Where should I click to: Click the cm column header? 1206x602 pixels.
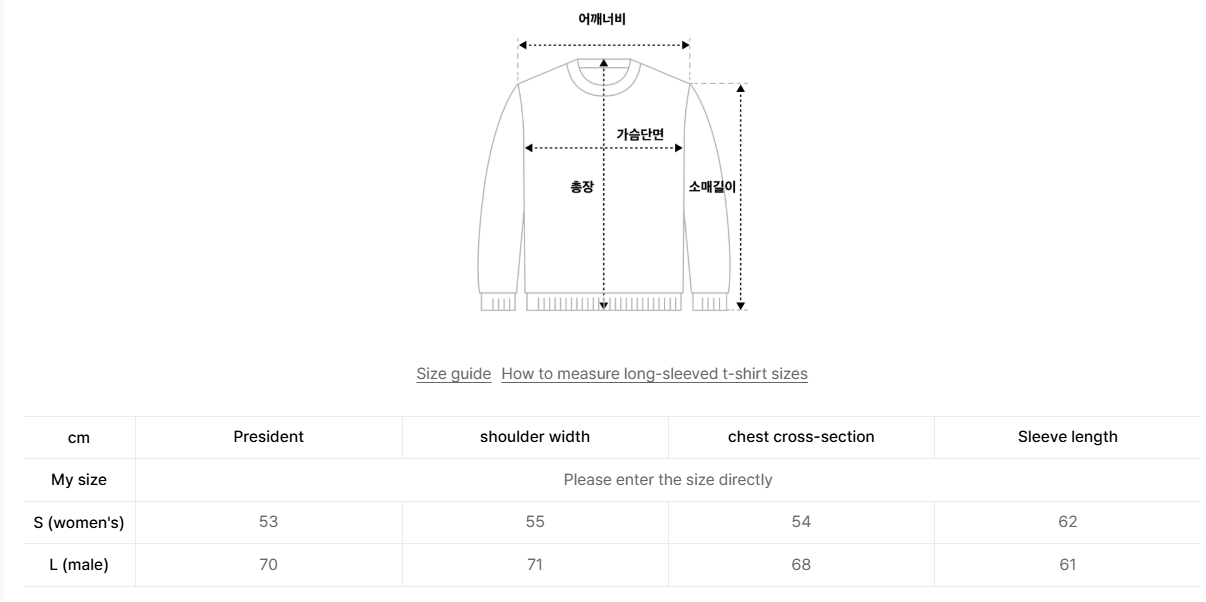pos(78,436)
